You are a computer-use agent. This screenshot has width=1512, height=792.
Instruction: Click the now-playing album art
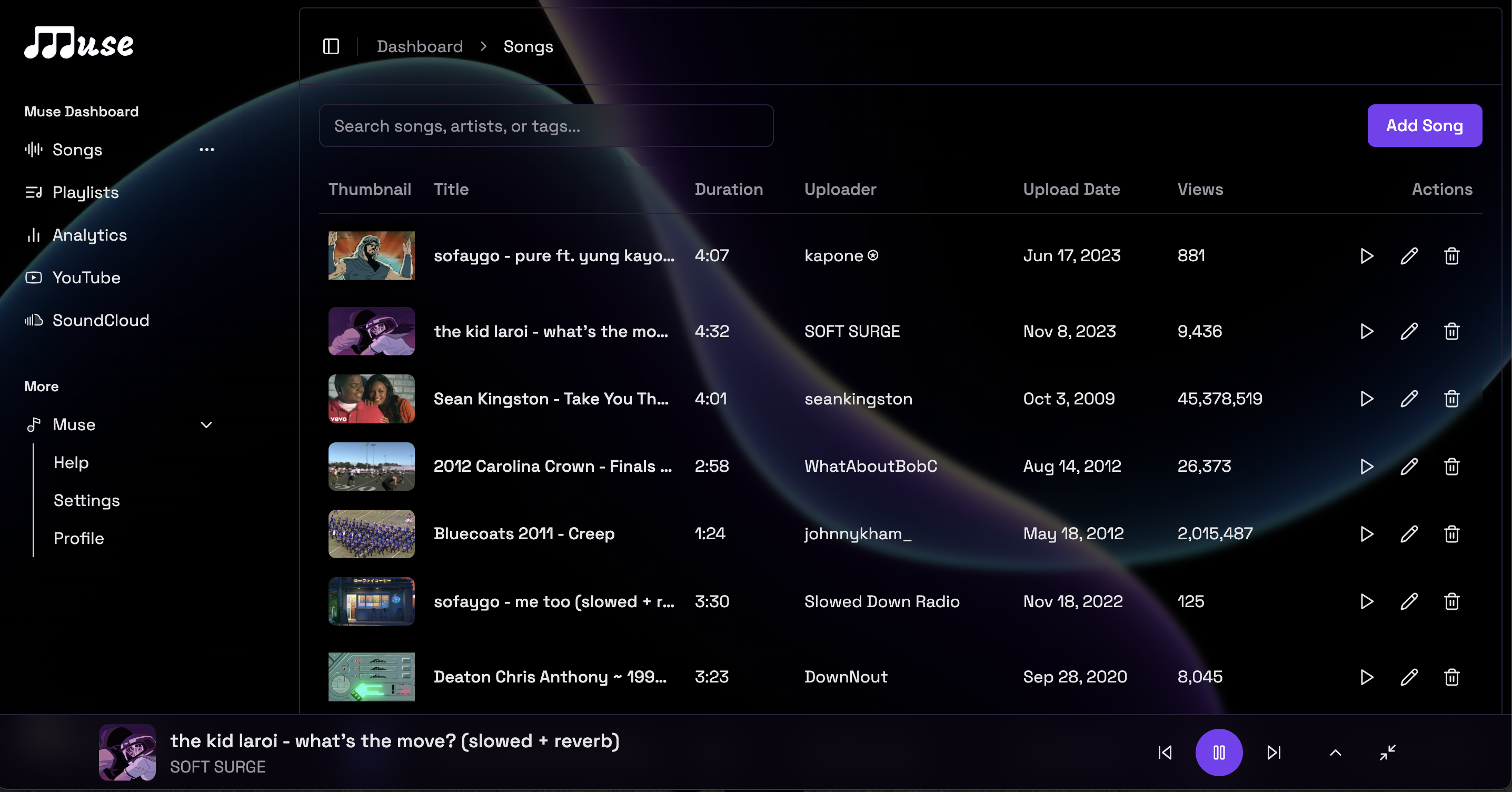[x=127, y=752]
